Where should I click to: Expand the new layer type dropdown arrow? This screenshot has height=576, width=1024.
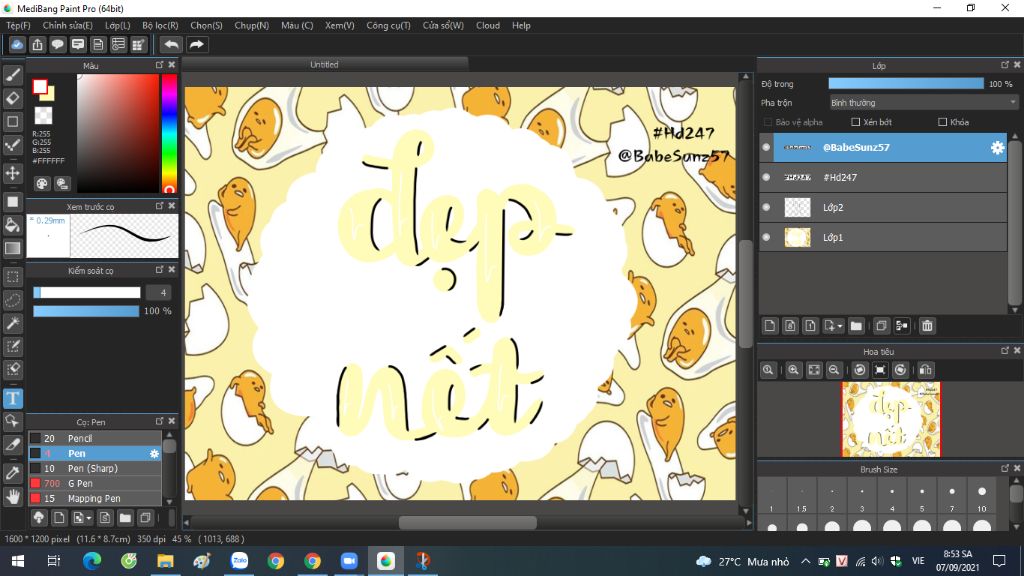coord(840,326)
